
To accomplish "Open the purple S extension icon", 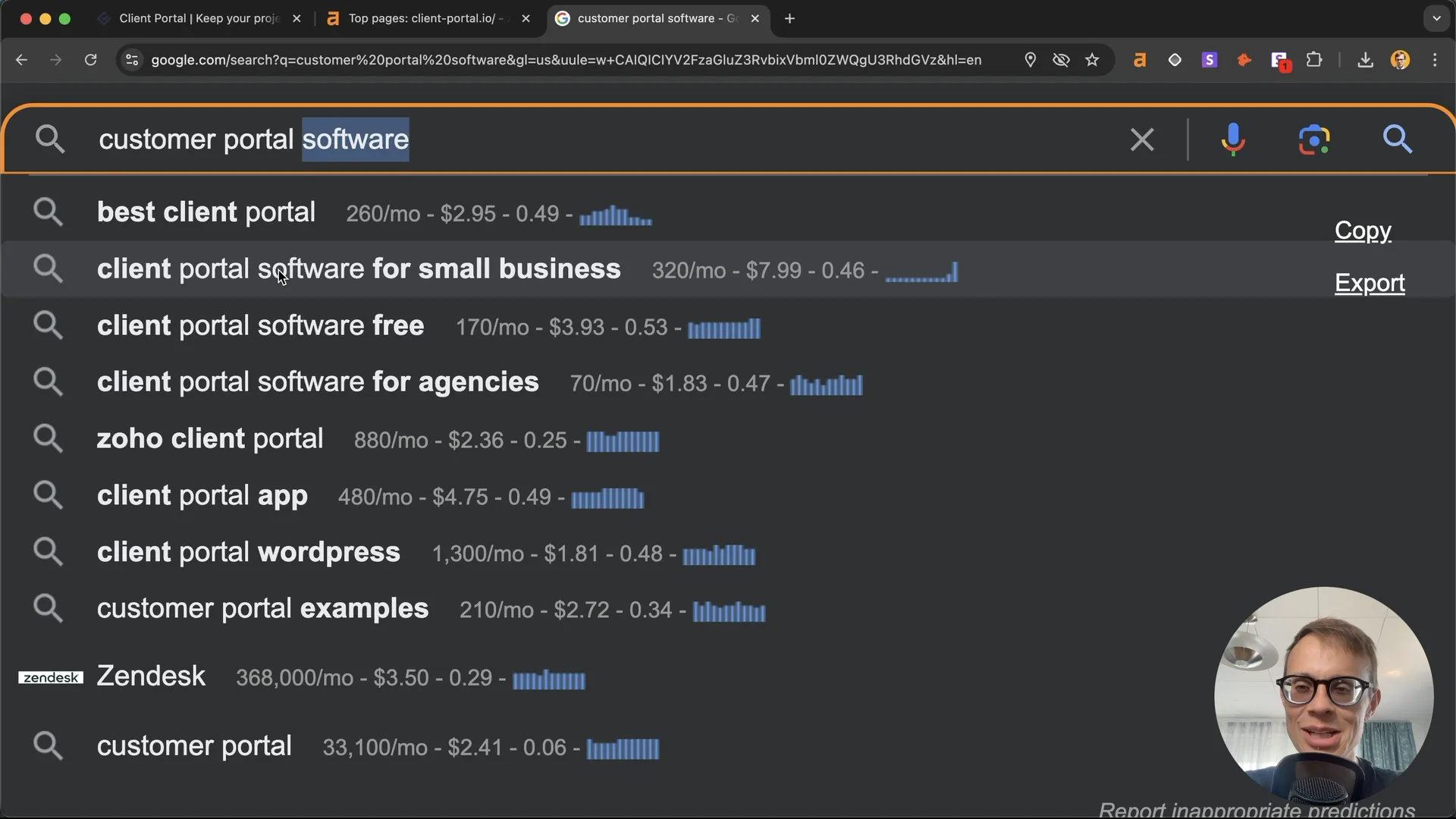I will pos(1210,60).
